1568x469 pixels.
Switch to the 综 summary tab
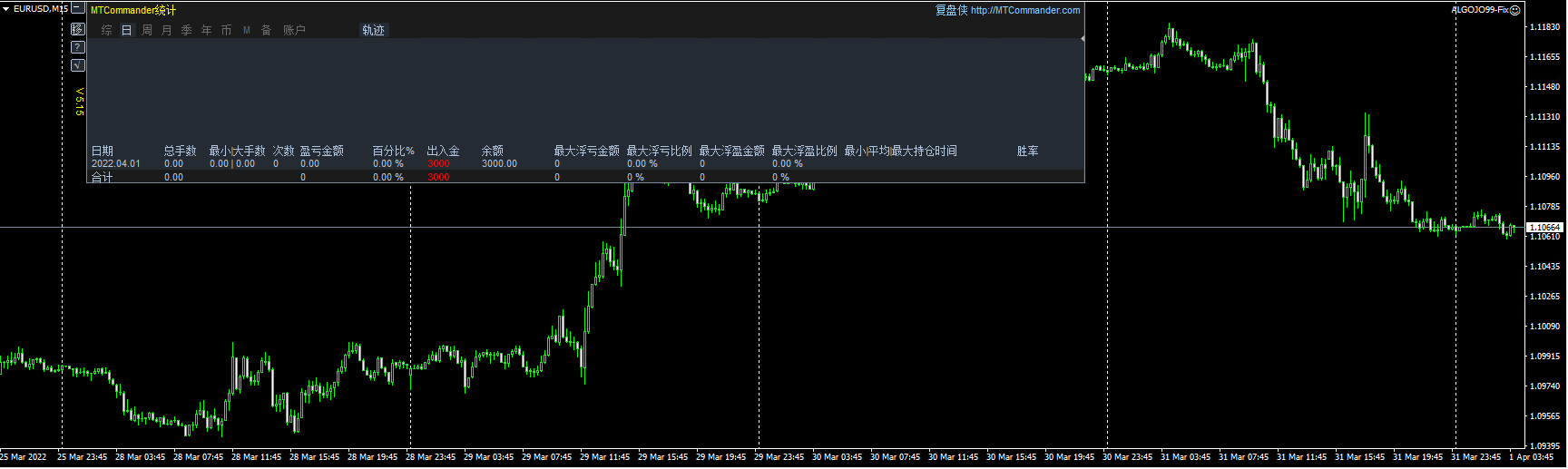106,30
